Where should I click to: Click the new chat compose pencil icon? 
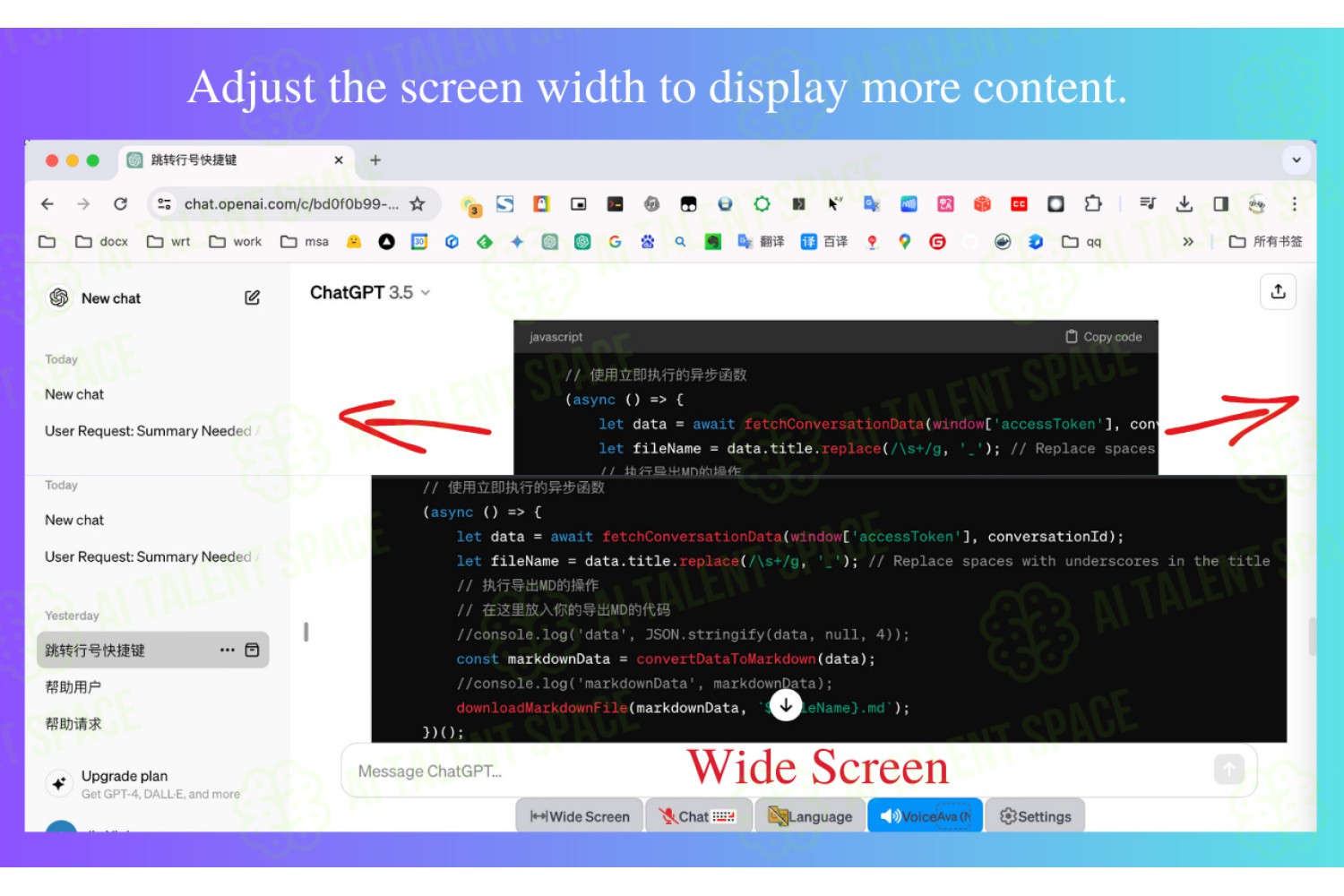pos(253,297)
